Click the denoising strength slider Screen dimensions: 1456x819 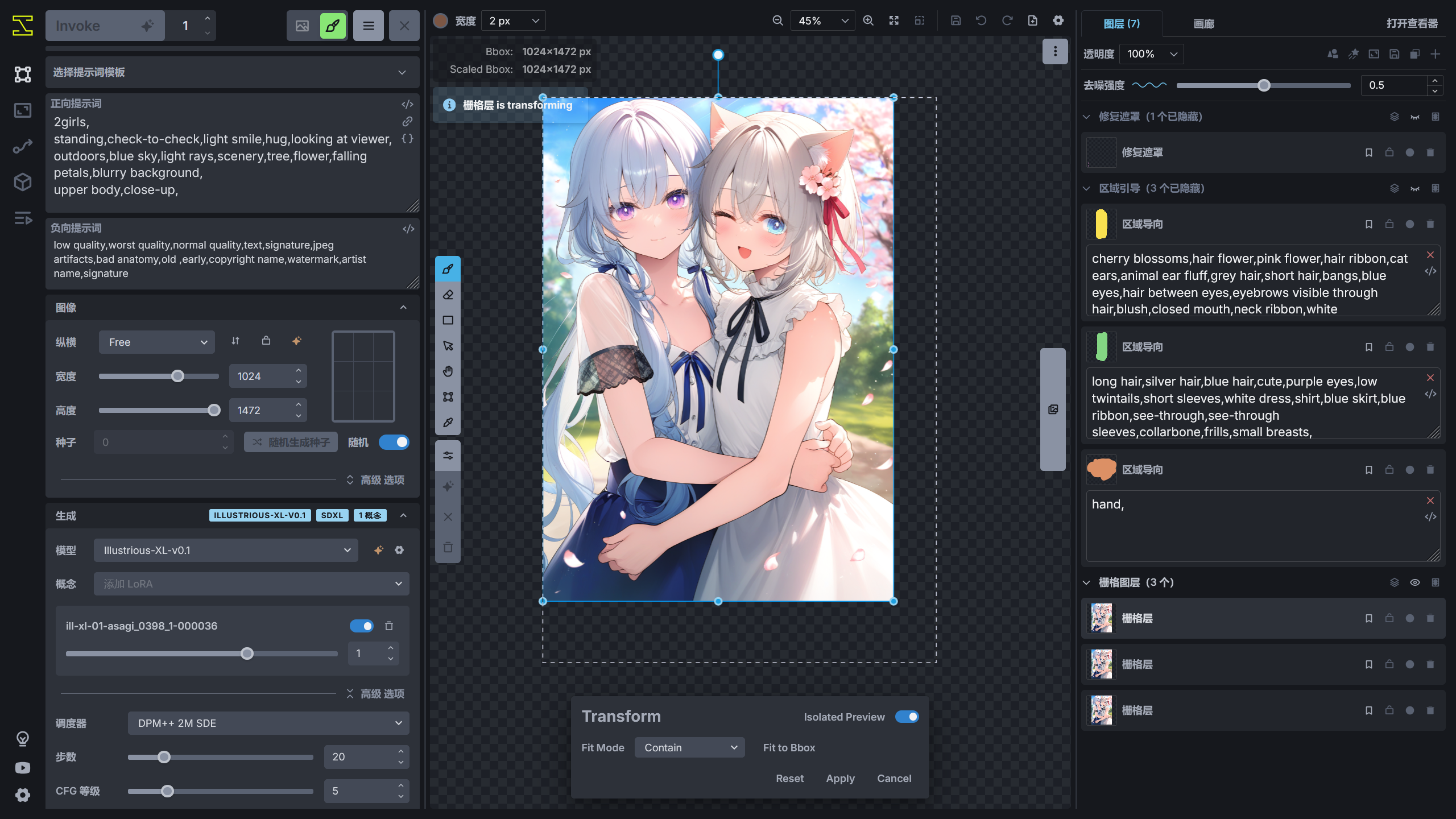(1263, 85)
